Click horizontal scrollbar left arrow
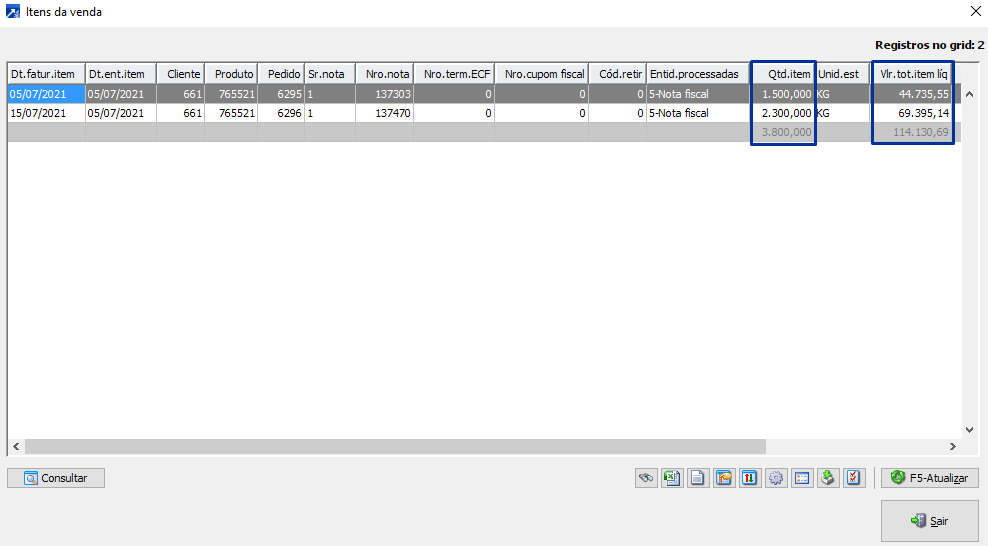The image size is (988, 546). coord(16,446)
